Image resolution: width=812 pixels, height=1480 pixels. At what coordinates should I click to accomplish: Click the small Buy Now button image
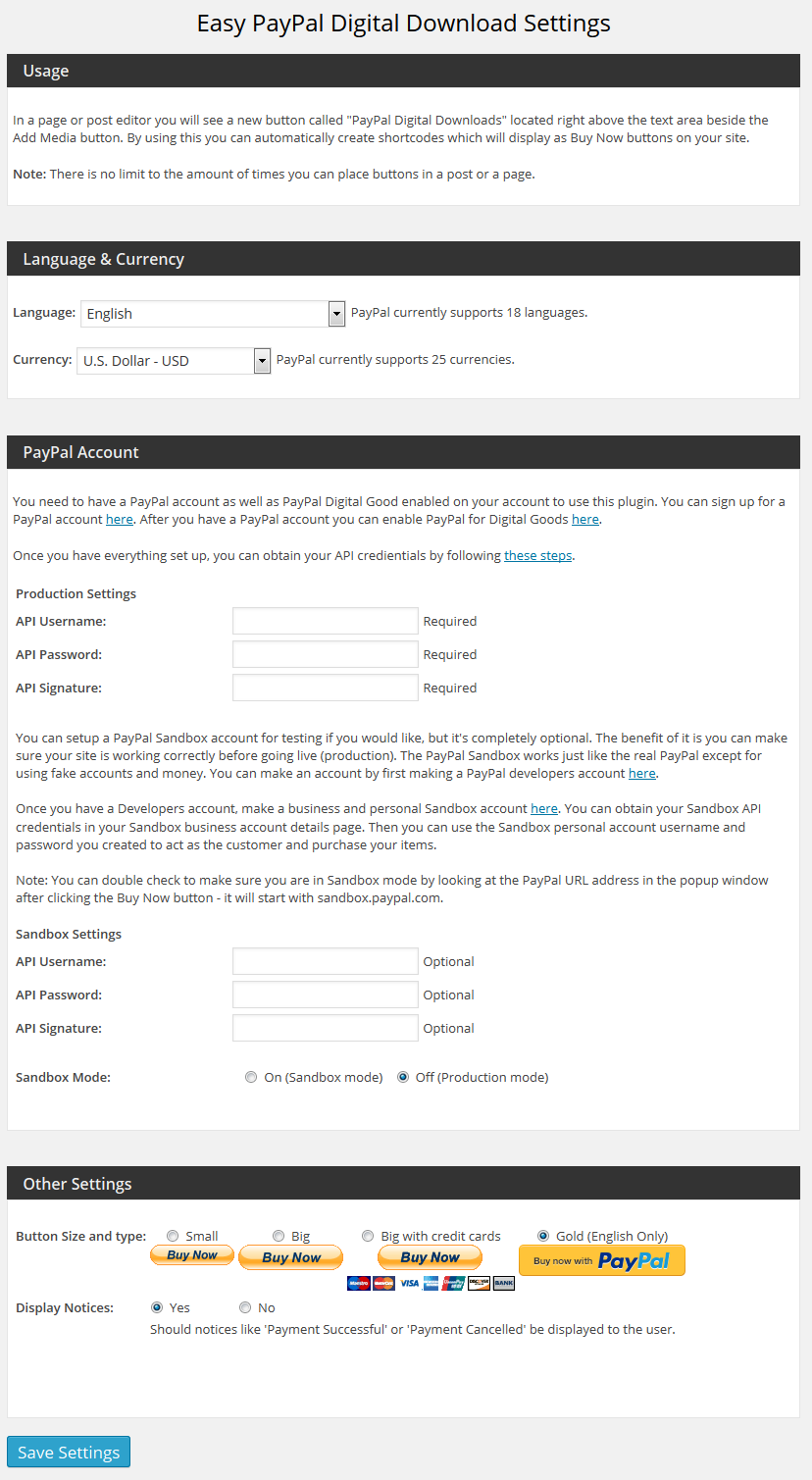pyautogui.click(x=191, y=1255)
